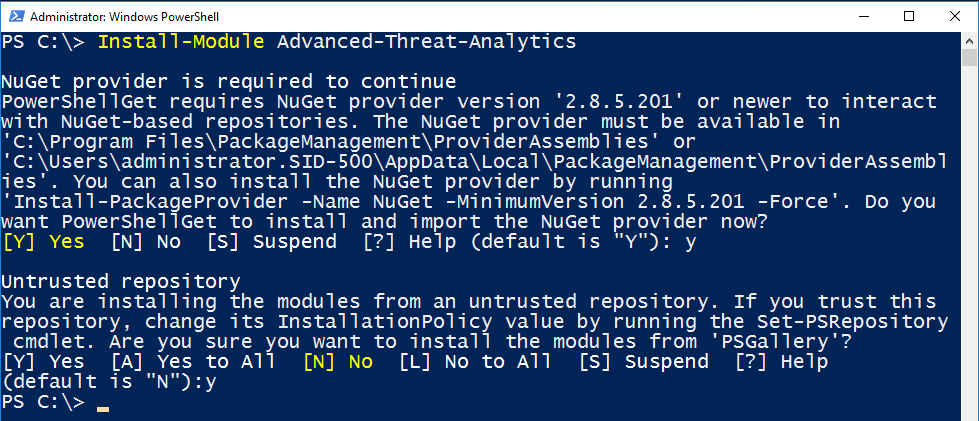979x421 pixels.
Task: Close the Administrator PowerShell window
Action: click(955, 15)
